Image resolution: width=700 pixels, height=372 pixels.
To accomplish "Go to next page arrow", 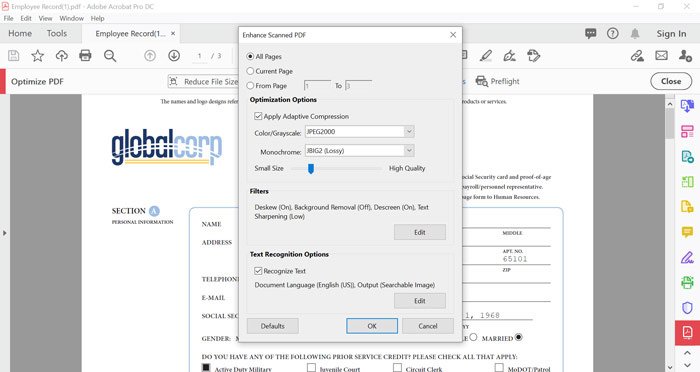I will click(x=174, y=56).
